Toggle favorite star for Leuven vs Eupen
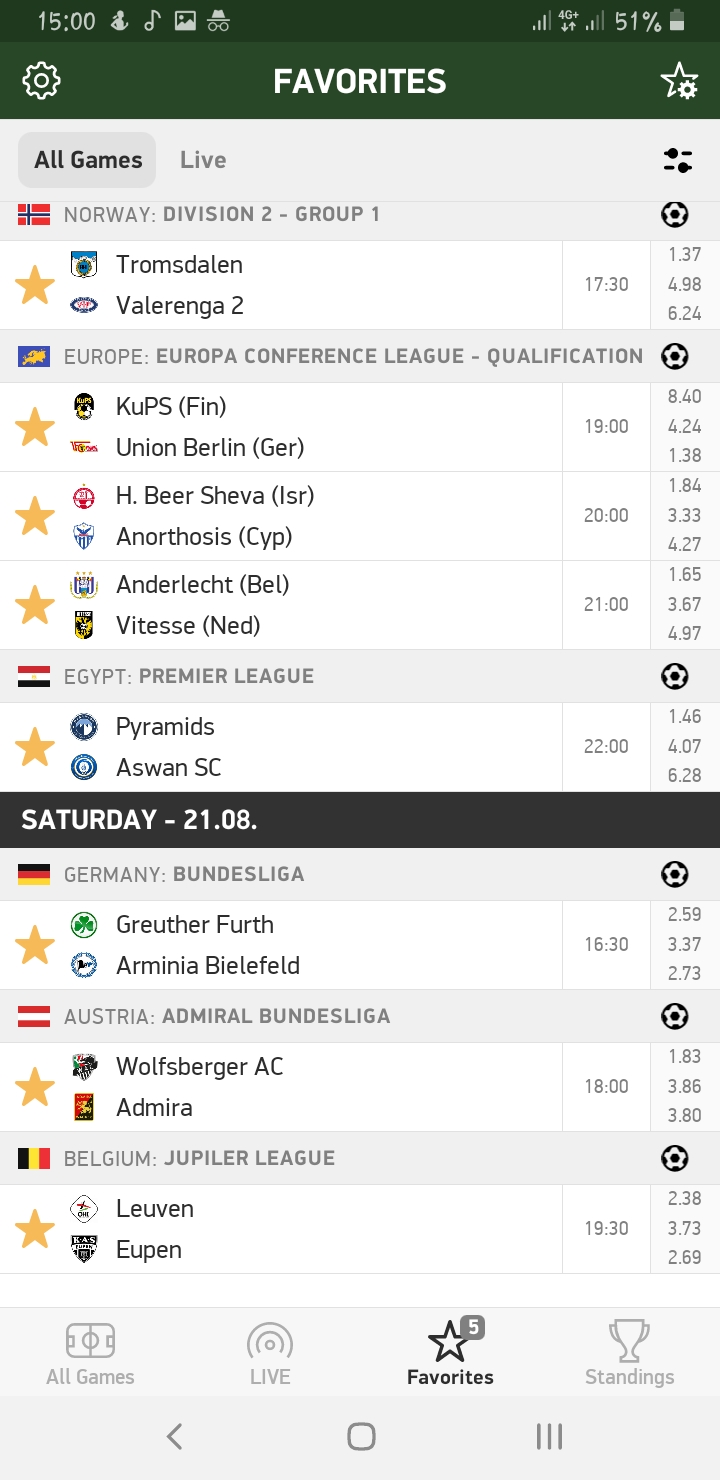The height and width of the screenshot is (1480, 720). click(x=35, y=1229)
